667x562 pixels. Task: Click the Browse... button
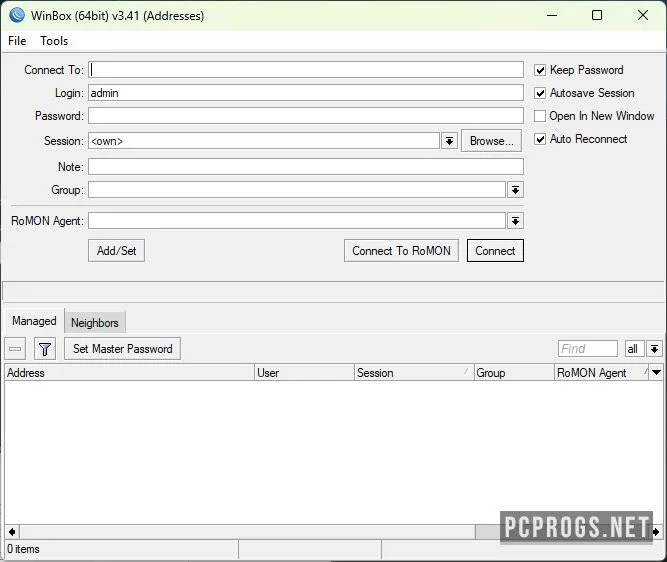[x=491, y=141]
